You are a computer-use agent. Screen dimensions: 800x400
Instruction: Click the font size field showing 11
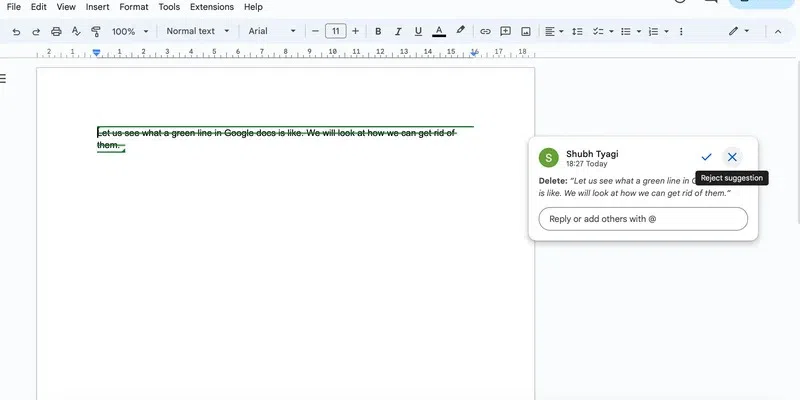coord(336,31)
